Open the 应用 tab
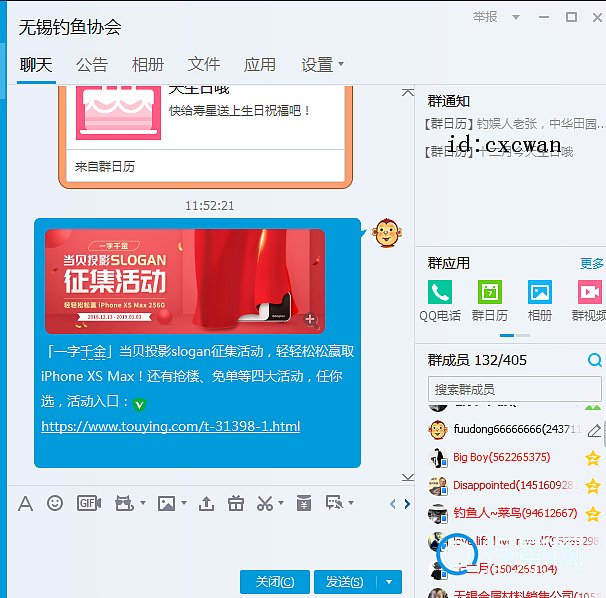Viewport: 606px width, 598px height. click(x=260, y=65)
